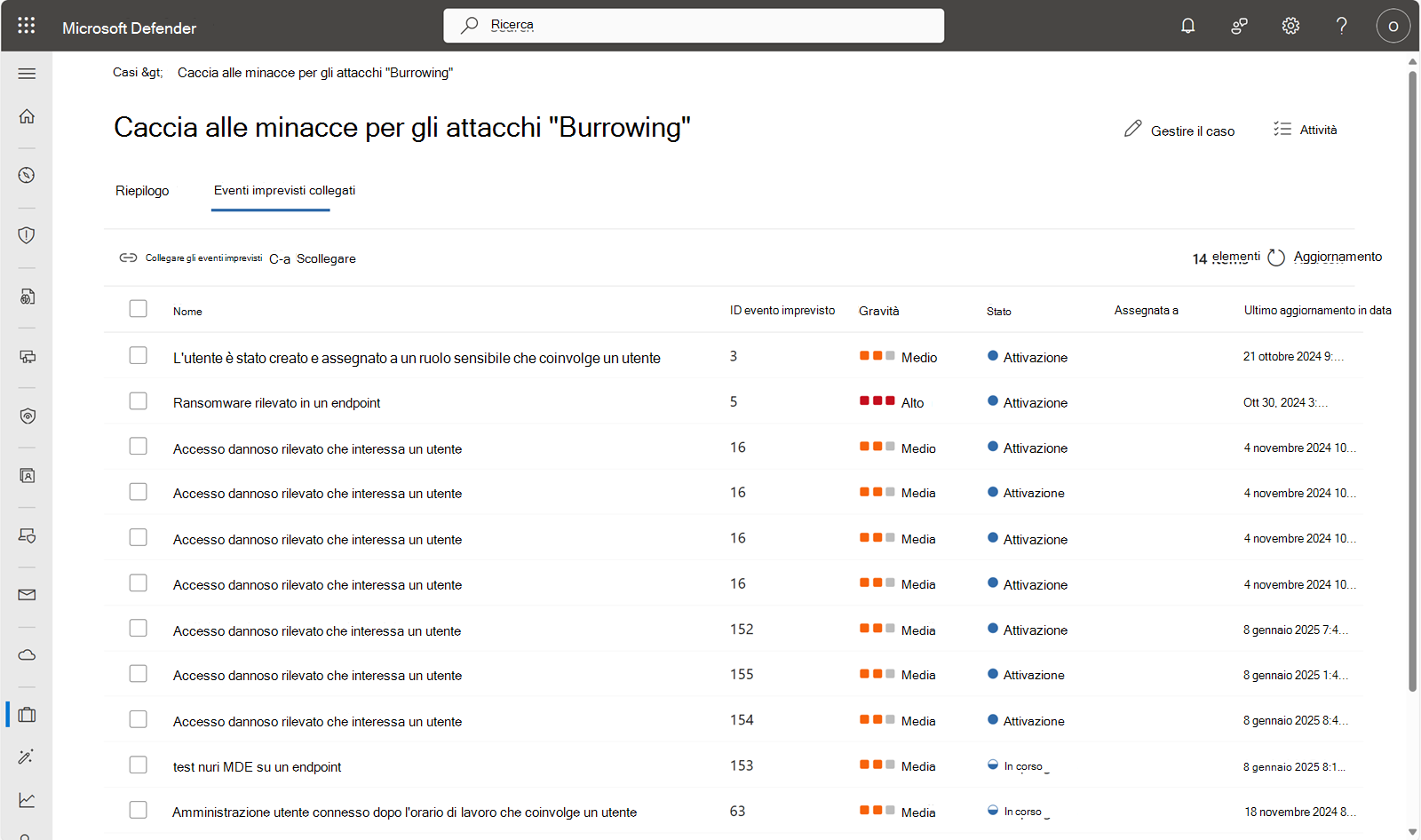The image size is (1421, 840).
Task: Switch to the Riepilogo tab
Action: click(x=142, y=191)
